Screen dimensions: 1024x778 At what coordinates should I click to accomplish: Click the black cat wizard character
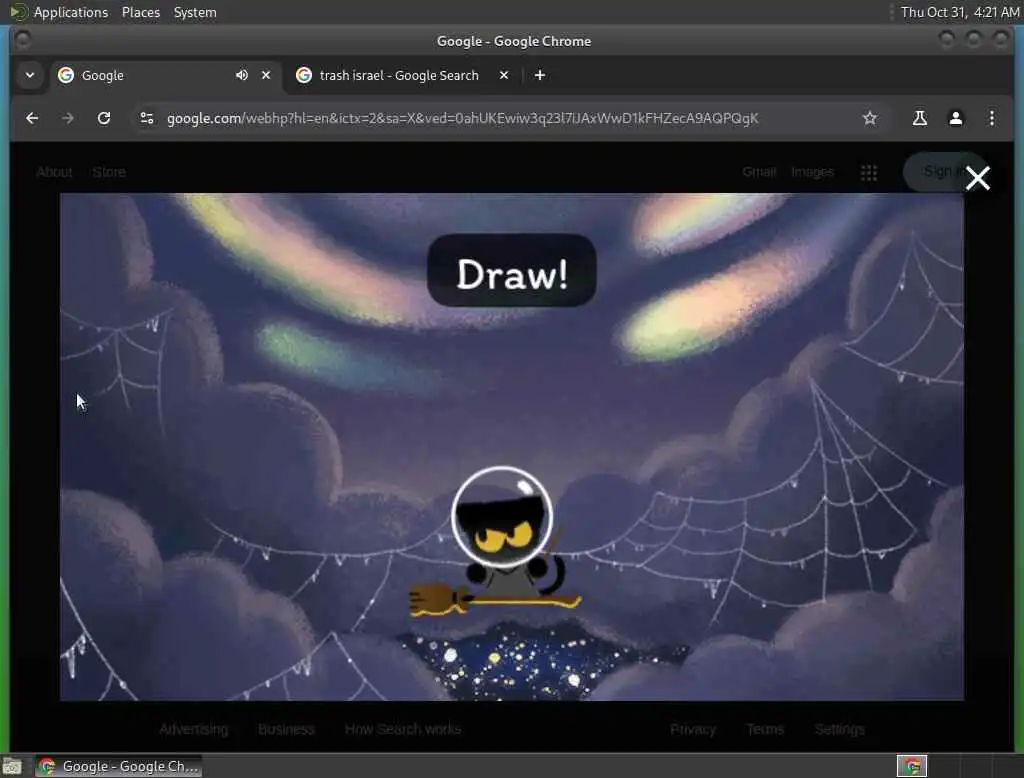click(x=500, y=542)
